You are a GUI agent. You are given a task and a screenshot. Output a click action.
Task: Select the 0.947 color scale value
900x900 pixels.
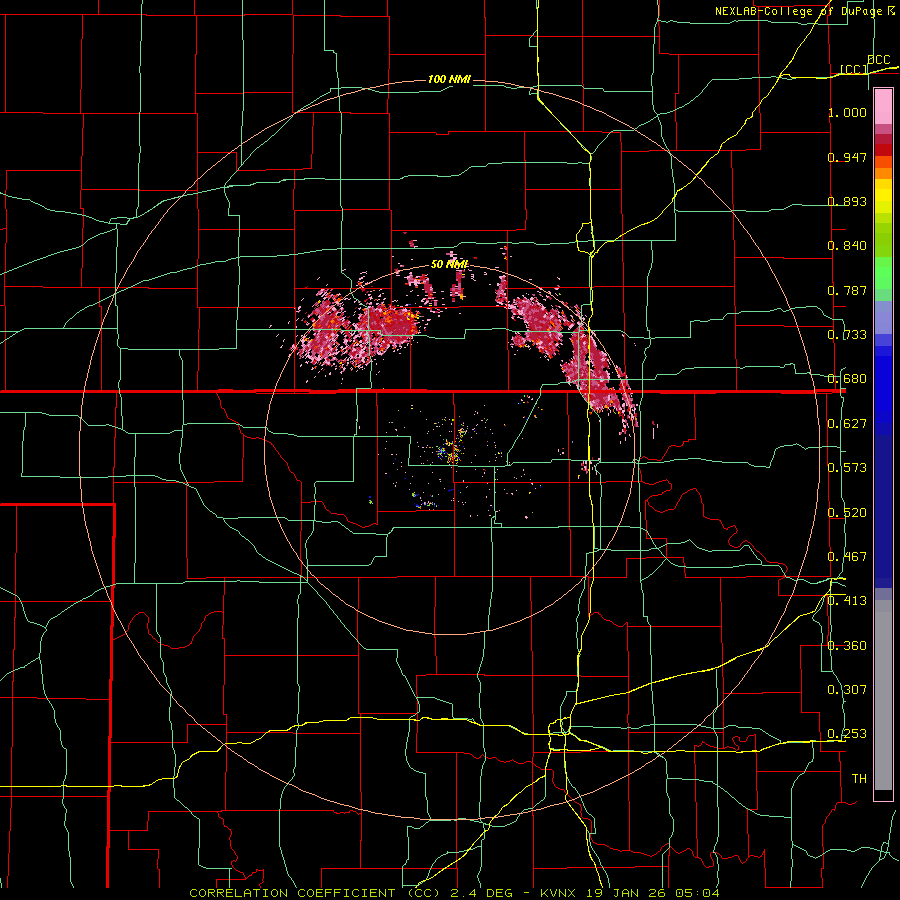click(x=847, y=157)
